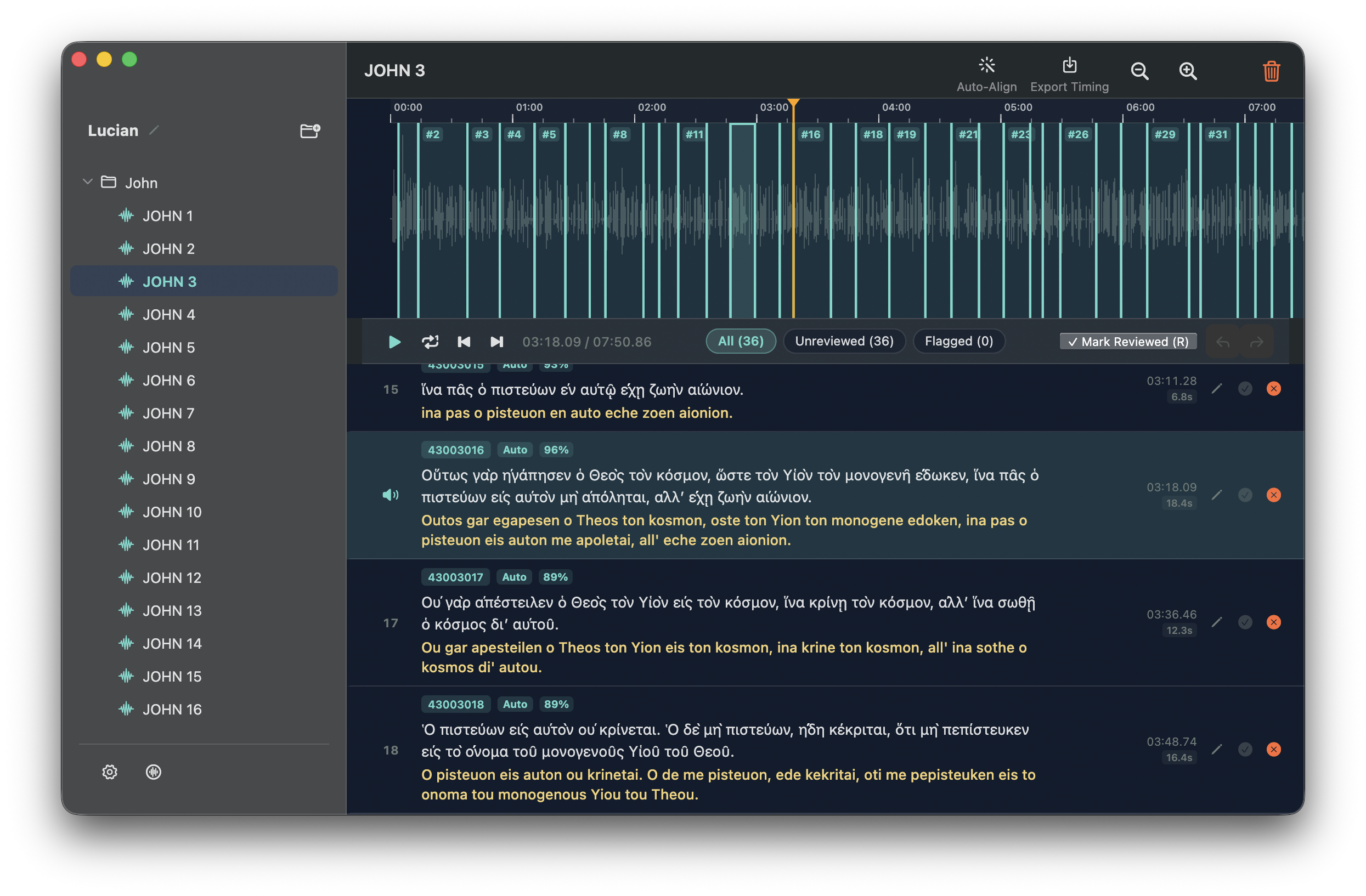Skip to next segment
This screenshot has width=1366, height=896.
[x=497, y=342]
